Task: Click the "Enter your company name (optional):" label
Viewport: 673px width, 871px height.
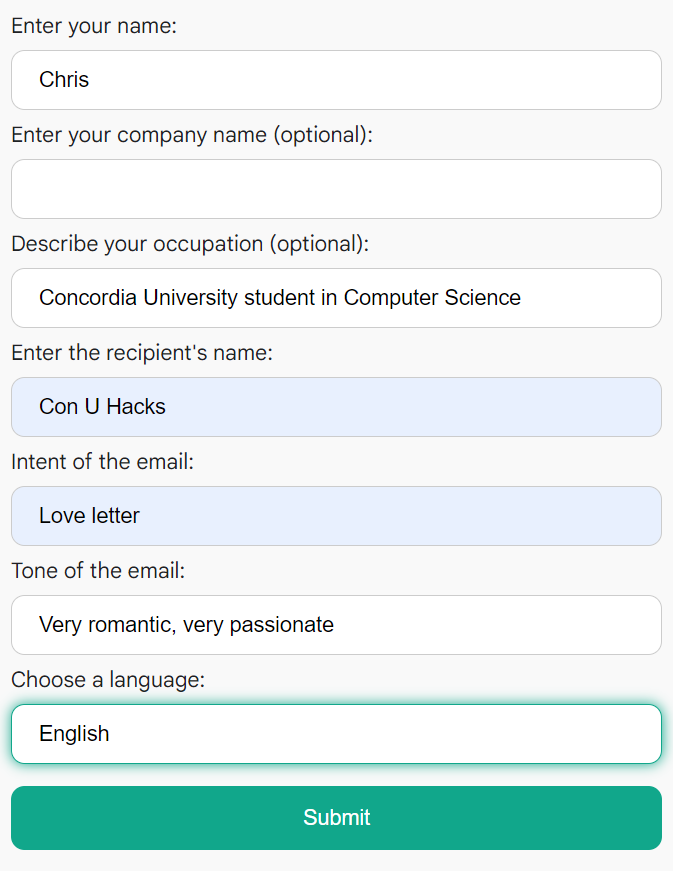Action: [x=192, y=135]
